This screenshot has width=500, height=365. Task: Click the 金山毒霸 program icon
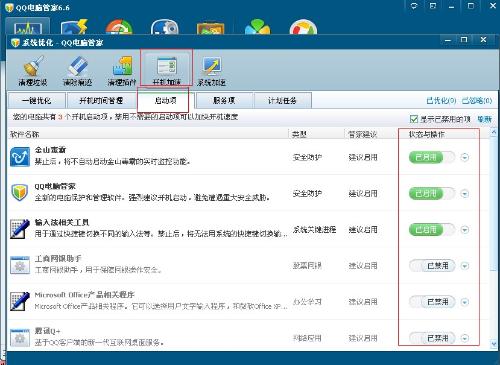[x=20, y=157]
